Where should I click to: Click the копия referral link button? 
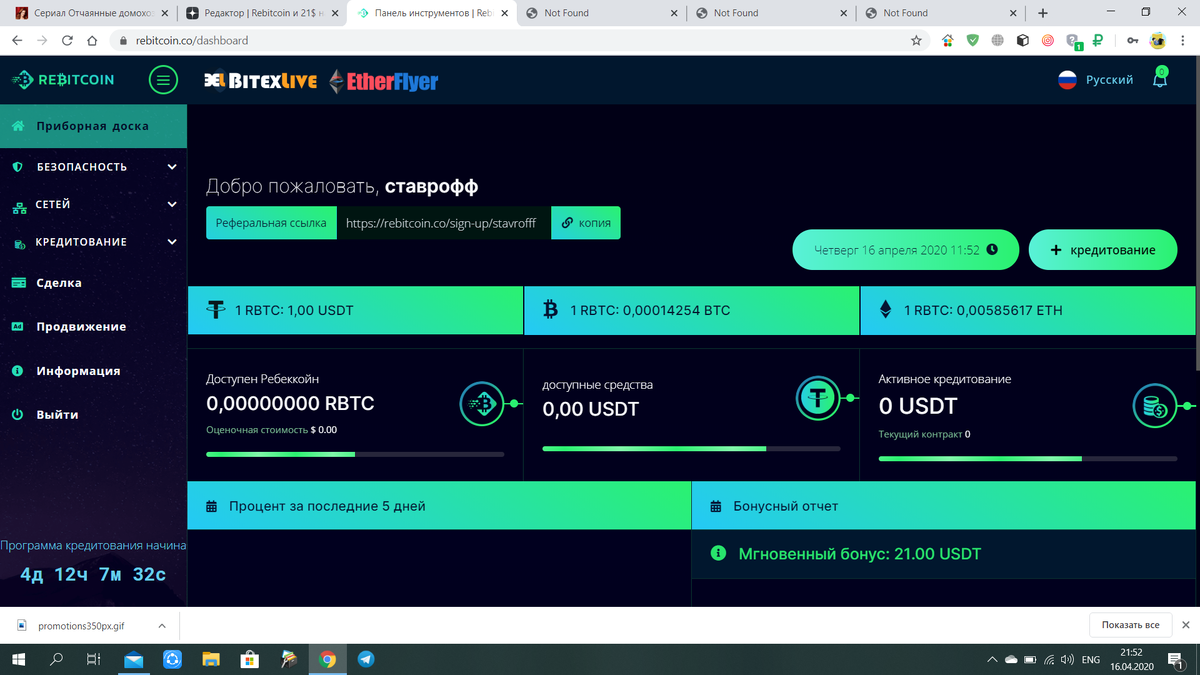pos(586,223)
